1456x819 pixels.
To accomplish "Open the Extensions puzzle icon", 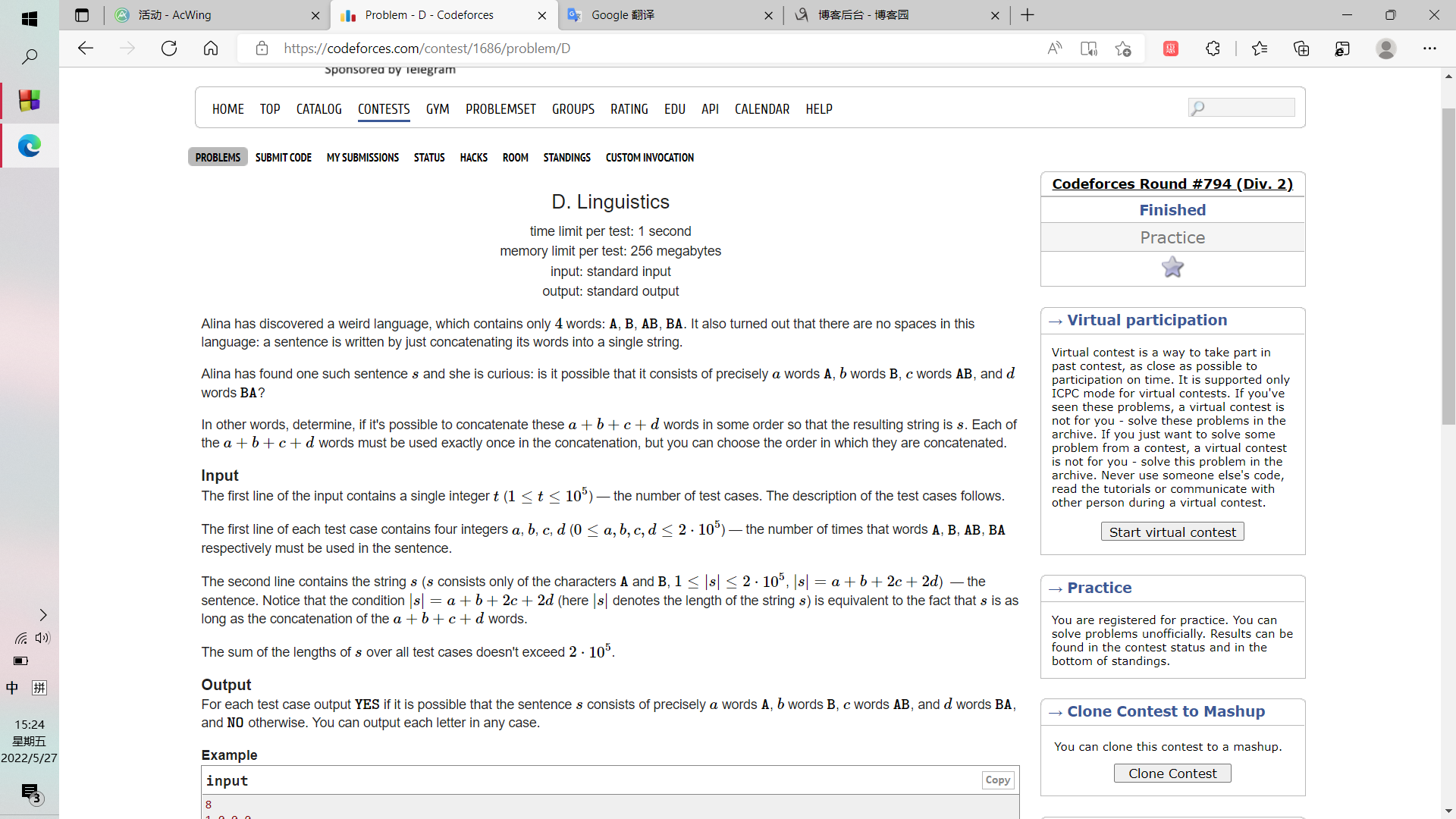I will coord(1213,49).
